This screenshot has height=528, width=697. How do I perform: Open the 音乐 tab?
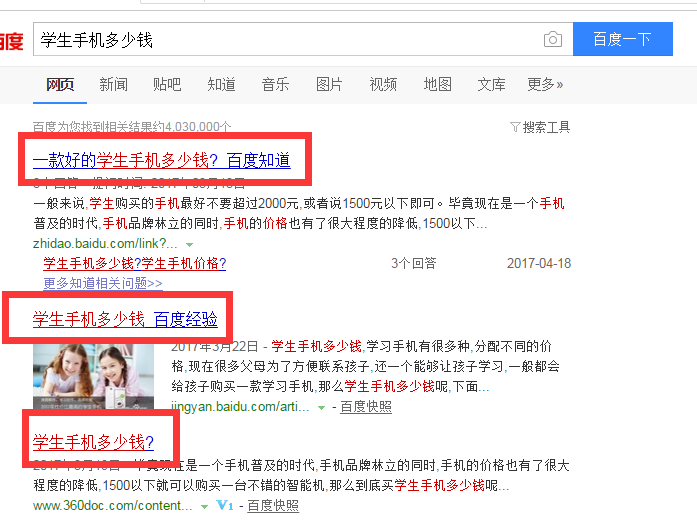[275, 84]
